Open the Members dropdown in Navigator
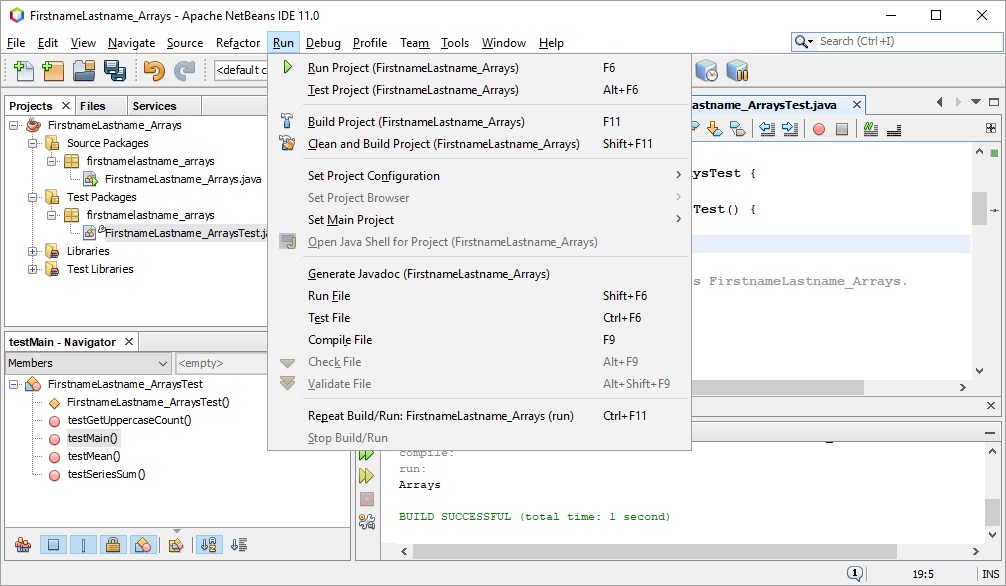 89,363
